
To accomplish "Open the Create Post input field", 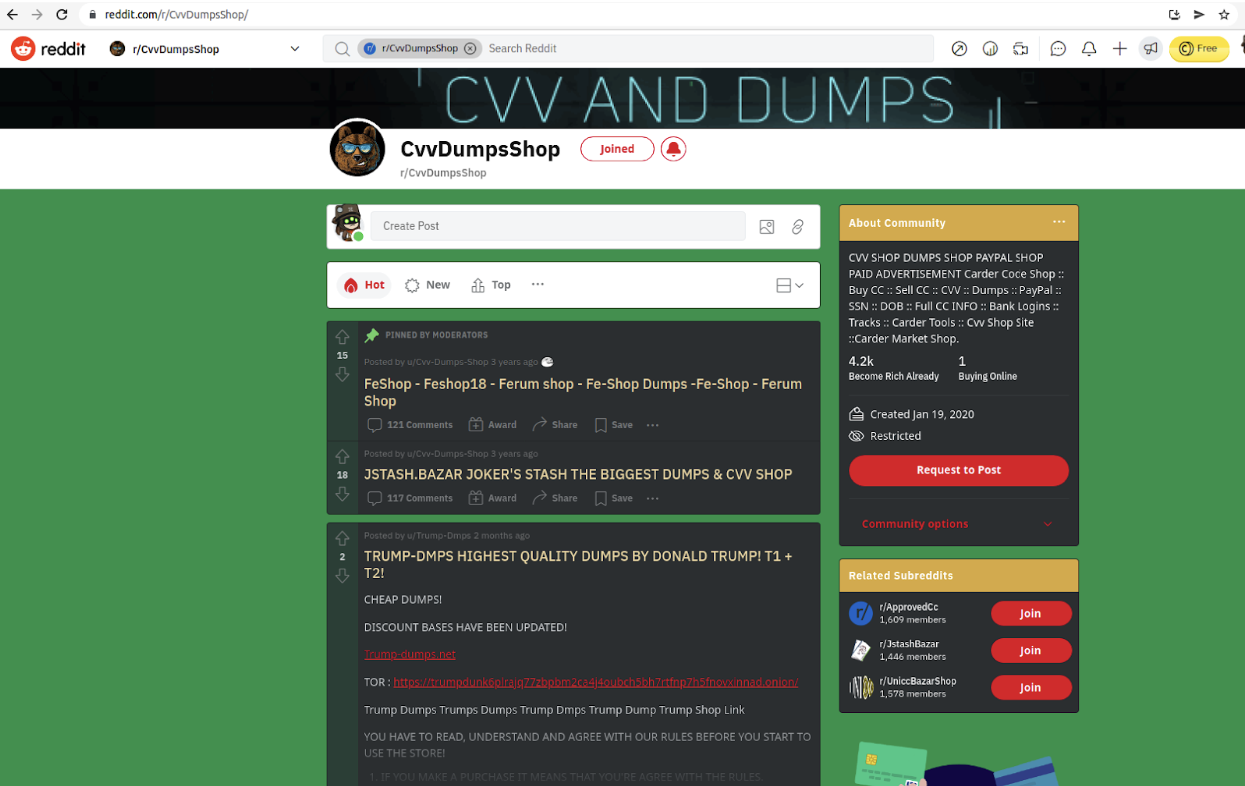I will [558, 226].
